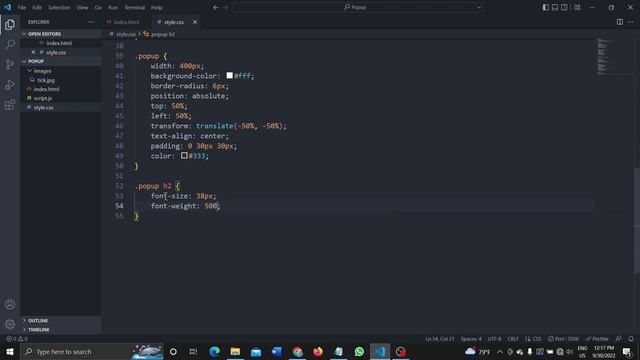Select index.html in Open Editors
Image resolution: width=640 pixels, height=360 pixels.
60,43
